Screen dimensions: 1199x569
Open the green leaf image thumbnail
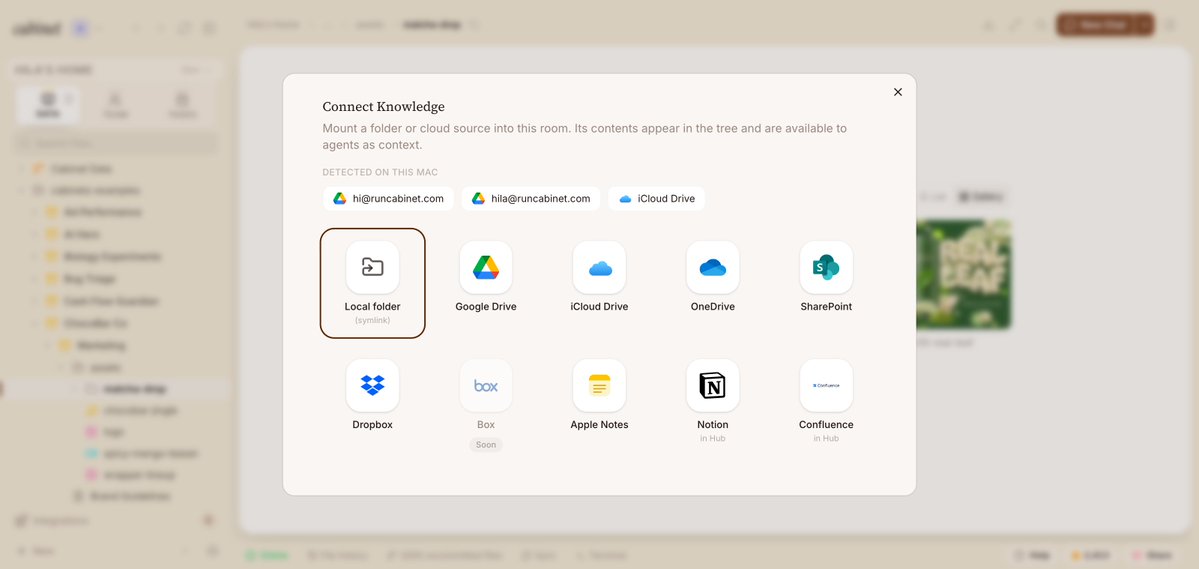click(963, 275)
